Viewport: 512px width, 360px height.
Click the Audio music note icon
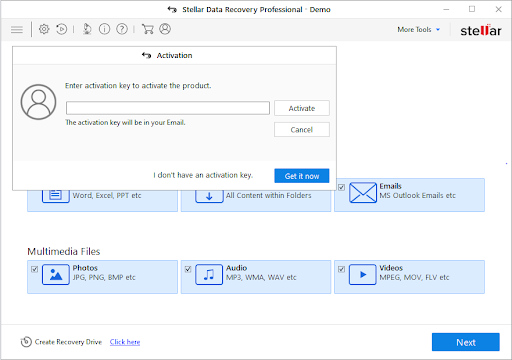pyautogui.click(x=209, y=275)
